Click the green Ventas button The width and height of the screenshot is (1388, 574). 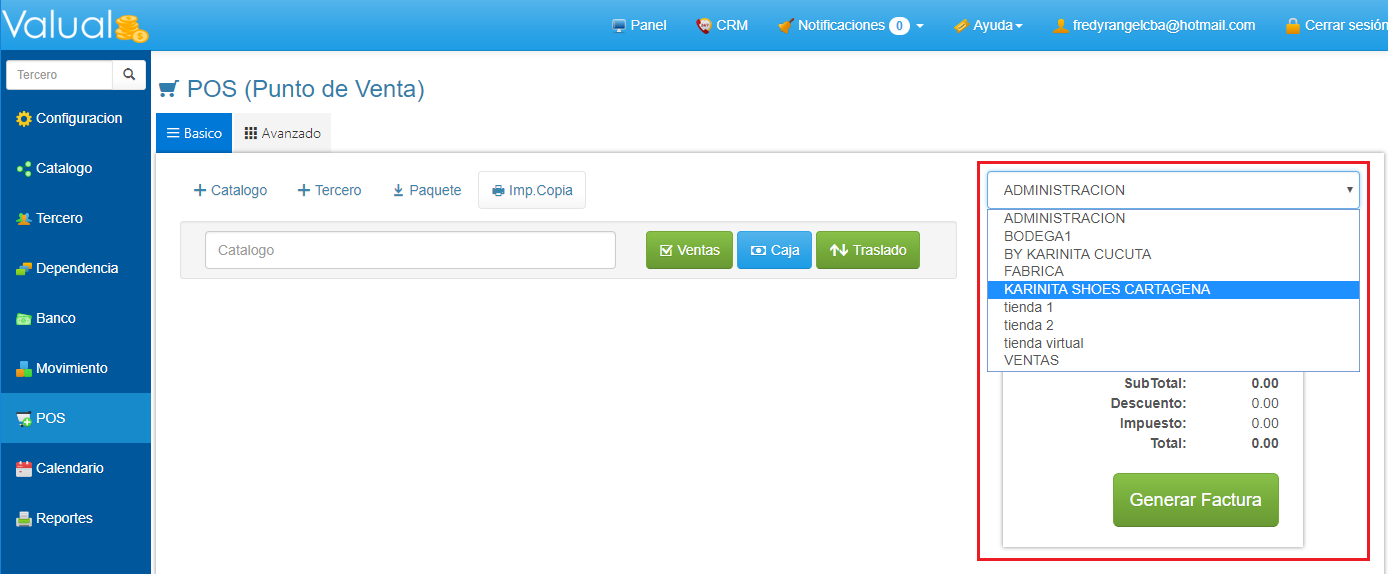click(x=689, y=250)
